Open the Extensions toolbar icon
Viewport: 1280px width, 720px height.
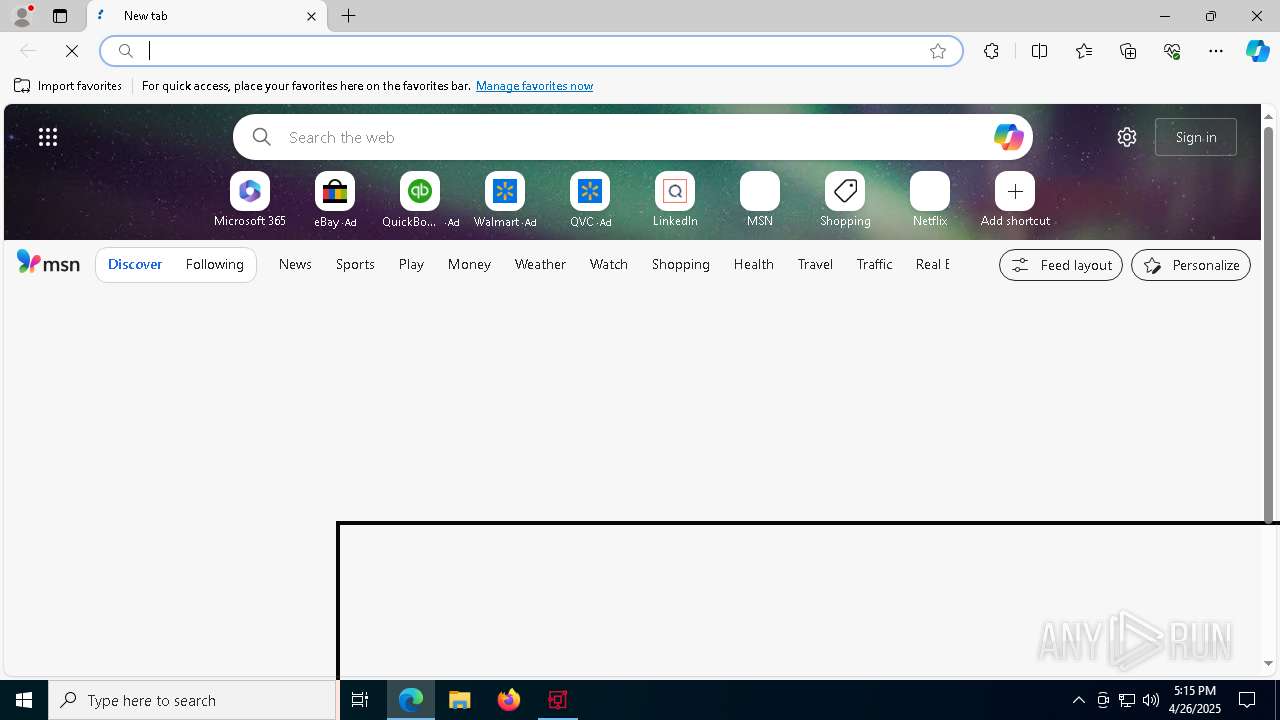[x=991, y=51]
